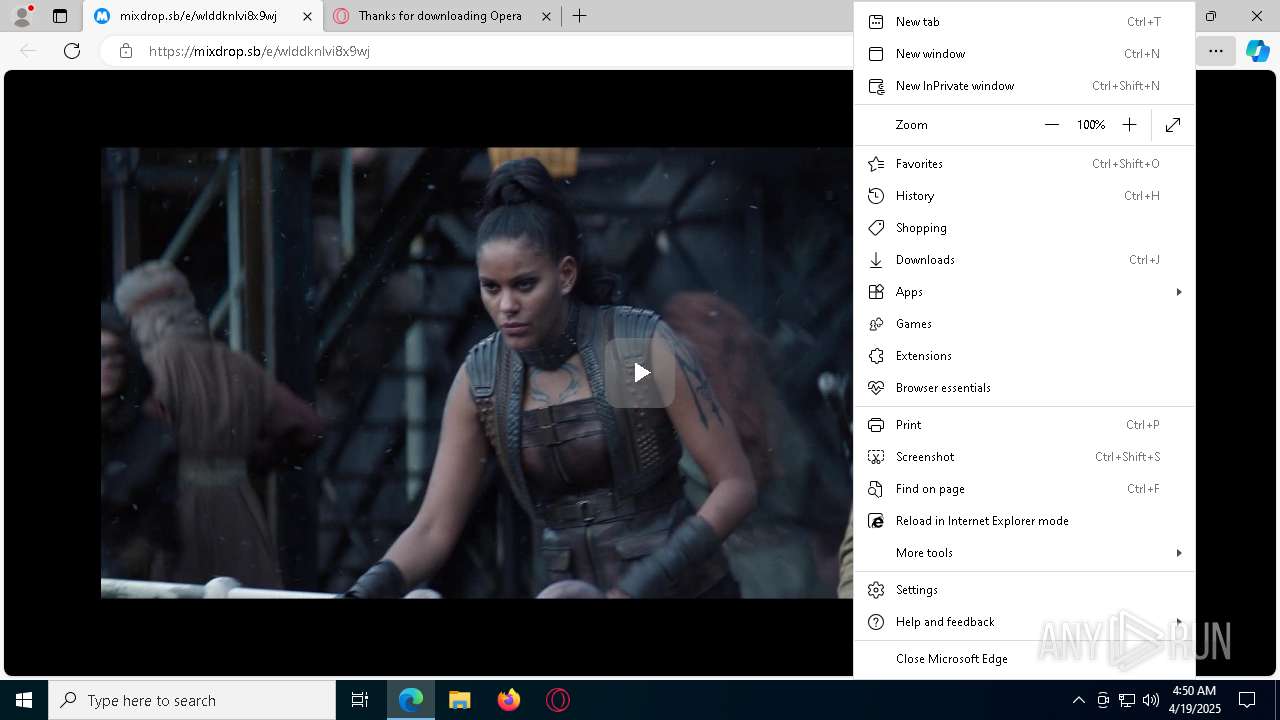Click the back navigation arrow
Image resolution: width=1280 pixels, height=720 pixels.
click(x=28, y=51)
